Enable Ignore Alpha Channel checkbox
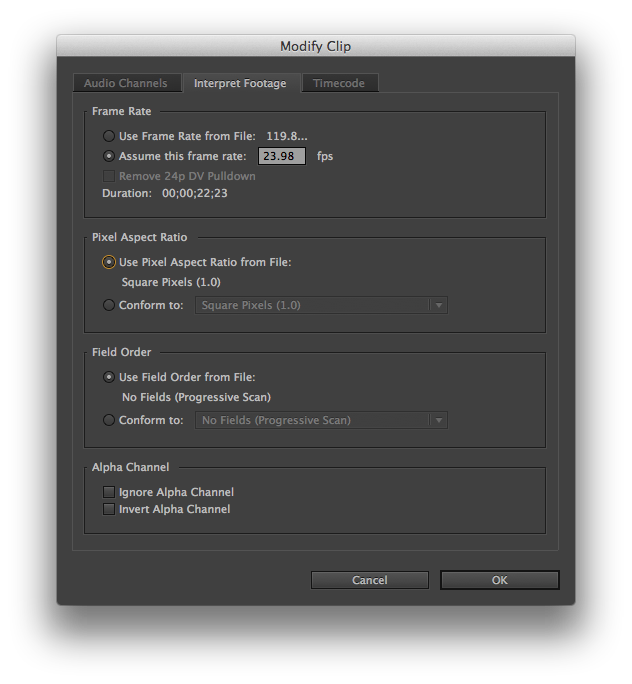Viewport: 632px width, 684px height. point(109,492)
